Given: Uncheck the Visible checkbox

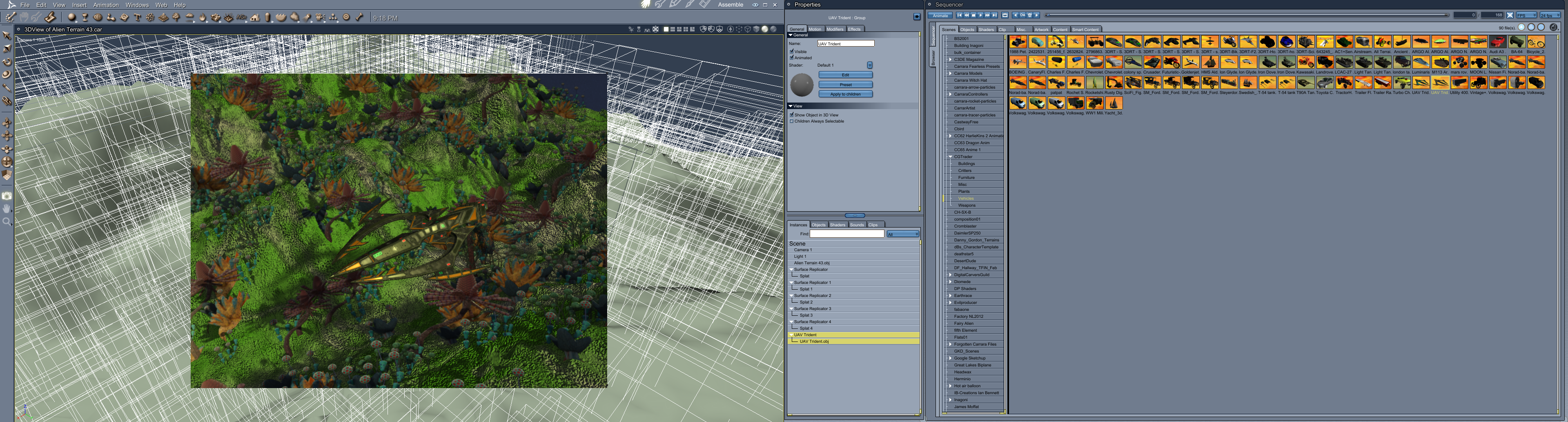Looking at the screenshot, I should [x=792, y=51].
